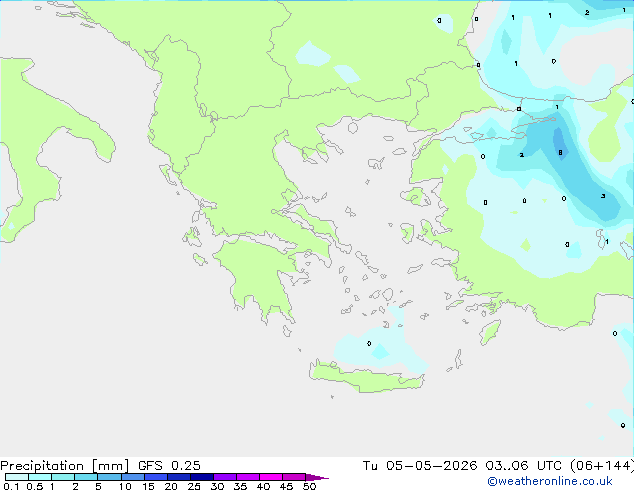634x490 pixels.
Task: Click the precipitation value '3' on map
Action: click(603, 196)
